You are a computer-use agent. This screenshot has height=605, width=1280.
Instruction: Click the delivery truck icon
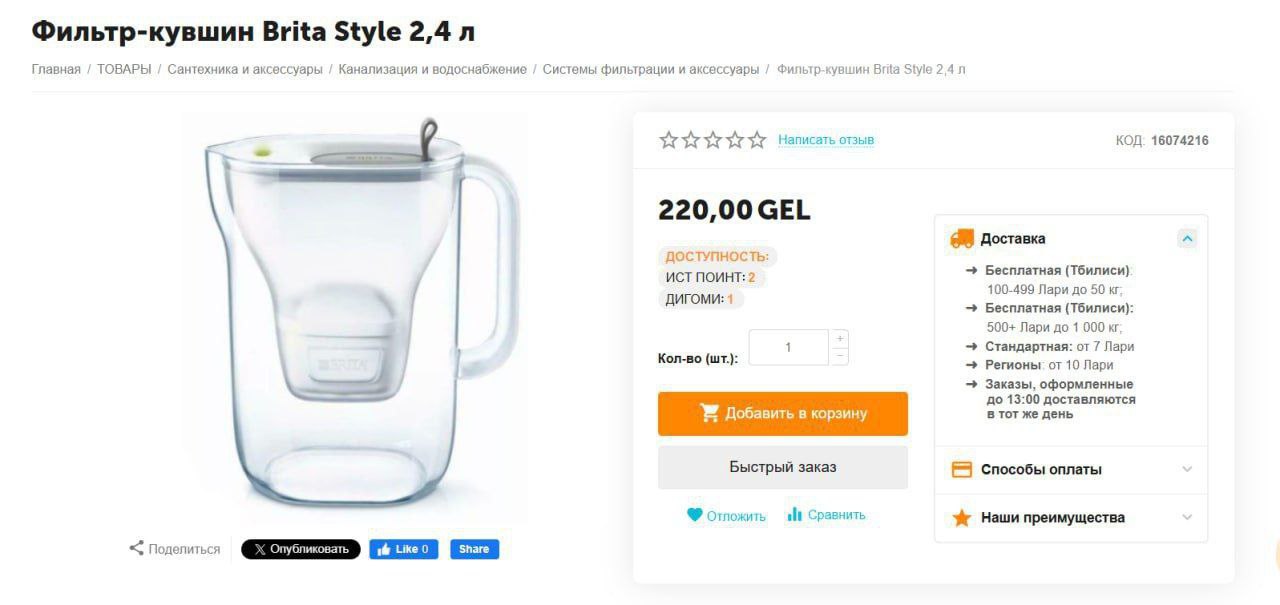962,238
